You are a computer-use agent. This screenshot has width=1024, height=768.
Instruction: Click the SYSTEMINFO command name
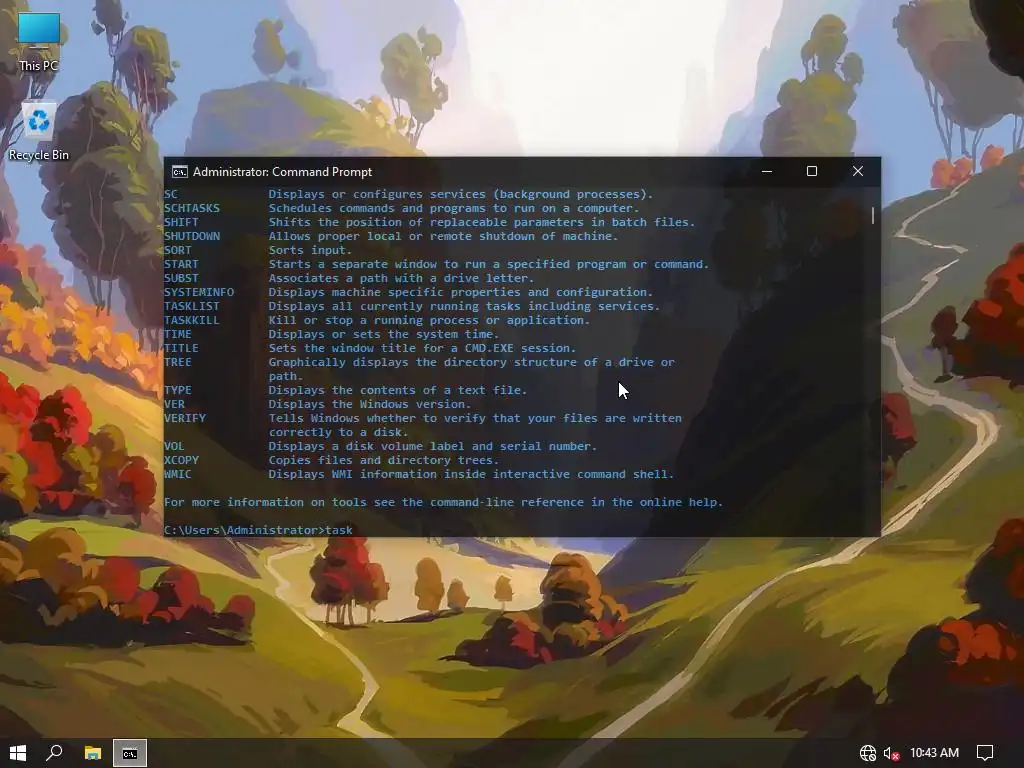pos(199,292)
